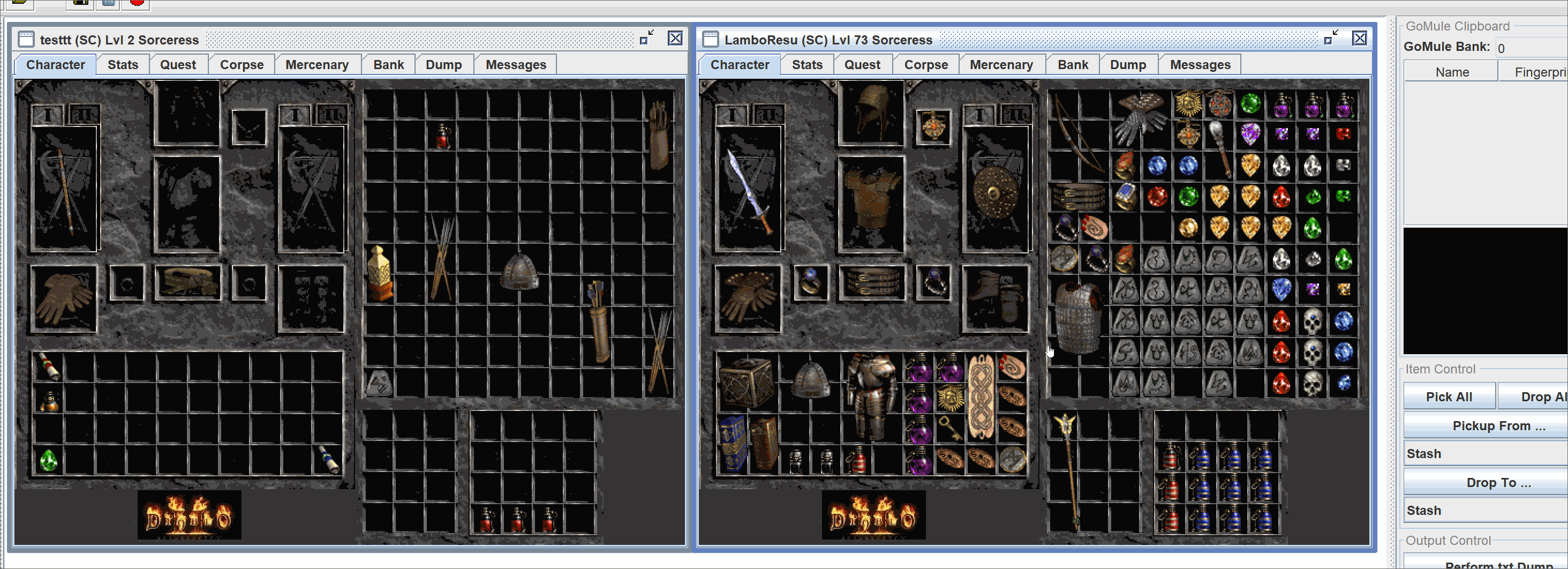Select the Horadric Cube in LamboResu inventory
Screen dimensions: 1568x569
[x=748, y=383]
